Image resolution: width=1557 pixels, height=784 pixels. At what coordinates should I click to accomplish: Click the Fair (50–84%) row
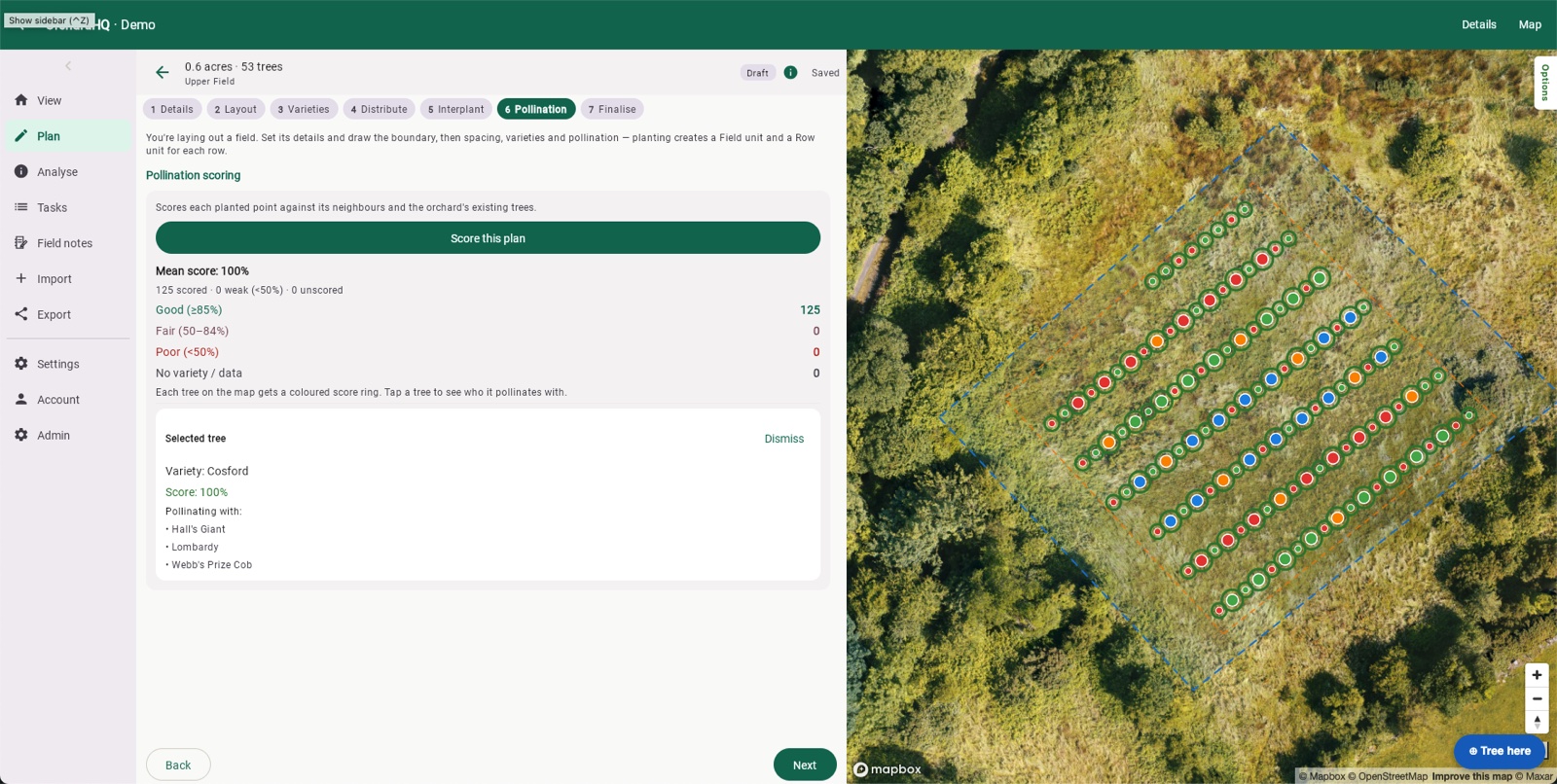pos(488,331)
